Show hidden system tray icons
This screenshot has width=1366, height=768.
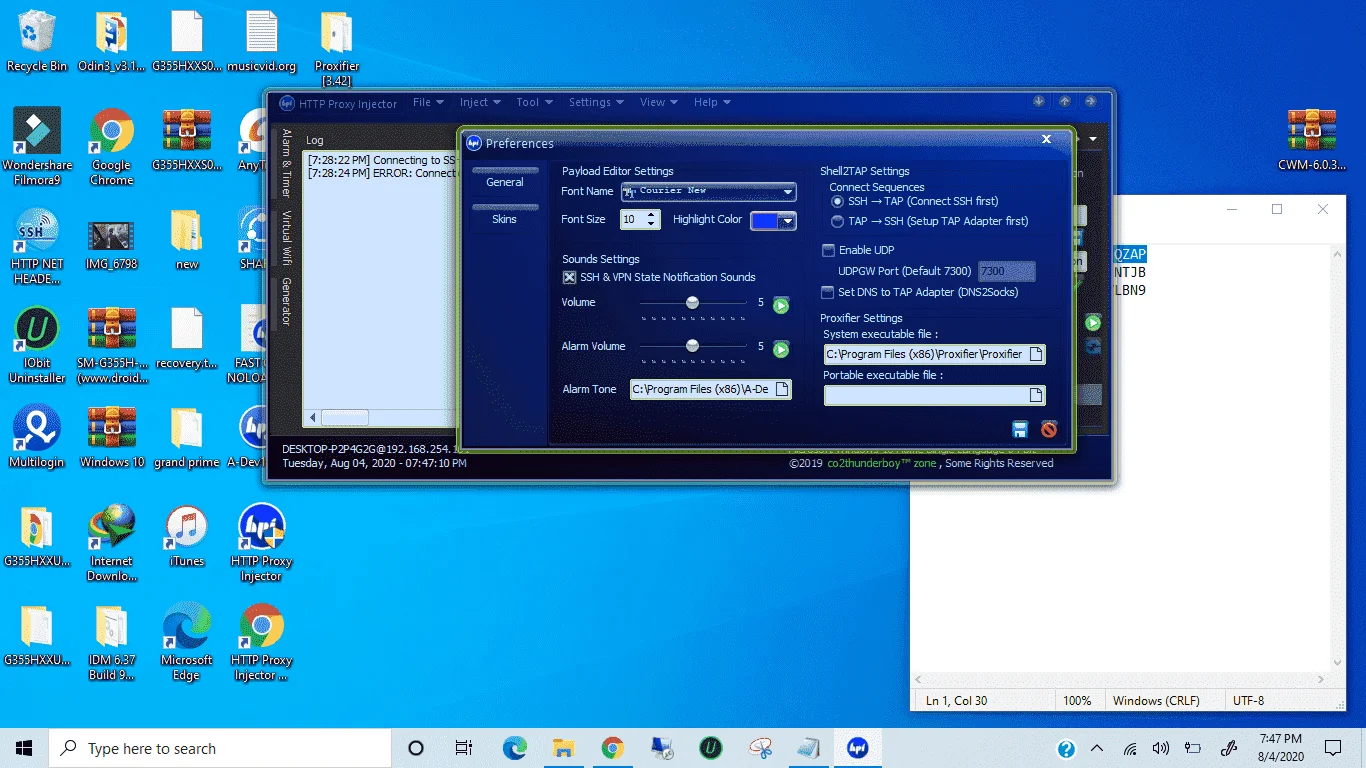pos(1097,748)
